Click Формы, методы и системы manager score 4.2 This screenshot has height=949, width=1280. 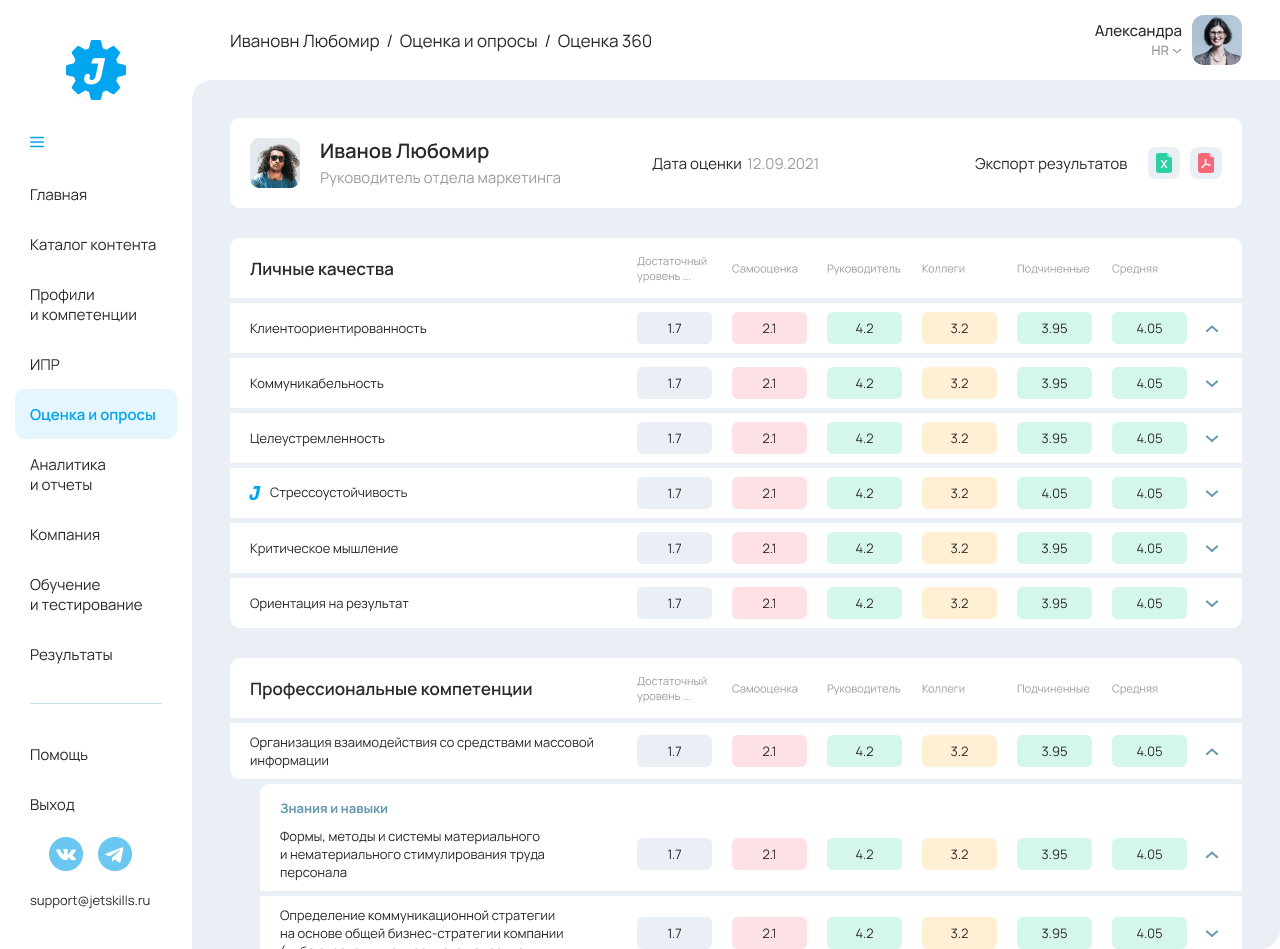[x=864, y=854]
